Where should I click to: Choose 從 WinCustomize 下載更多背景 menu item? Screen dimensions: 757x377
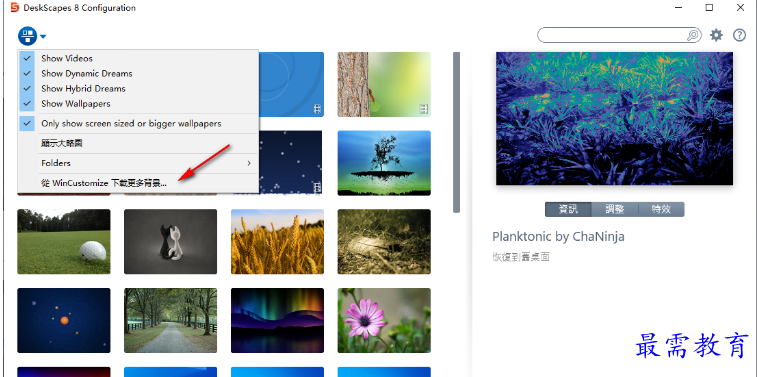138,183
